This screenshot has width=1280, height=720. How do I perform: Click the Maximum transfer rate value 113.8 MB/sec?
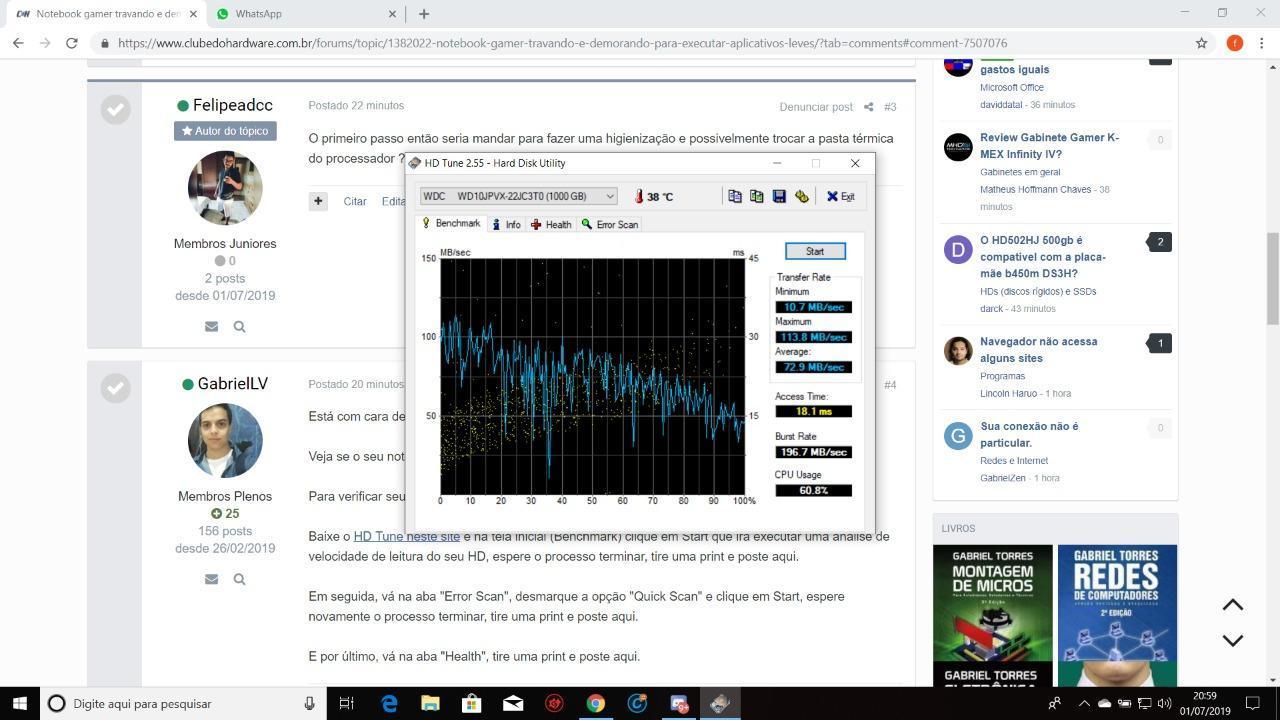[813, 337]
